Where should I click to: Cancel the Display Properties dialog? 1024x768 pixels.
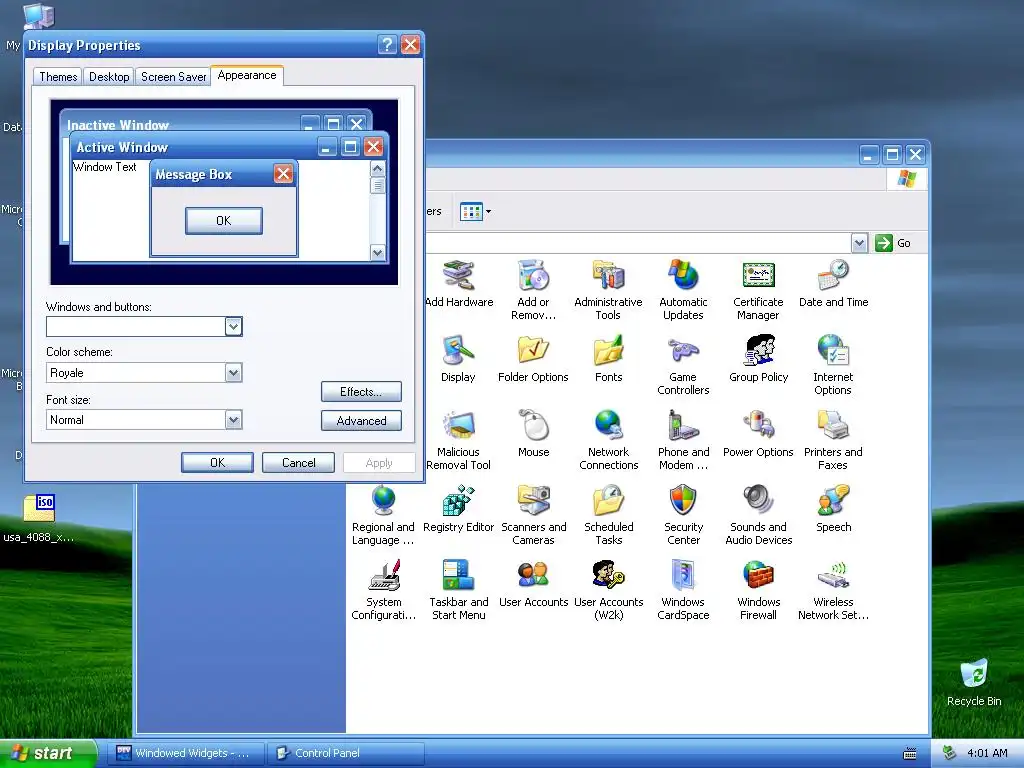click(x=298, y=462)
